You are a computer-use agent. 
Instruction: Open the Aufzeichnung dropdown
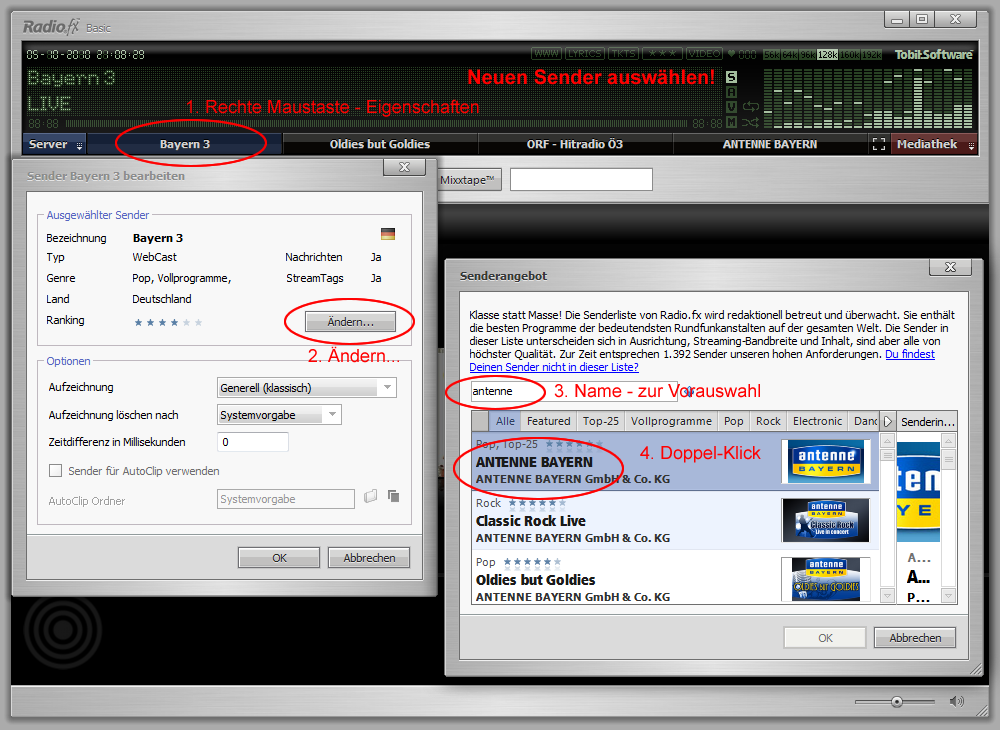(307, 388)
